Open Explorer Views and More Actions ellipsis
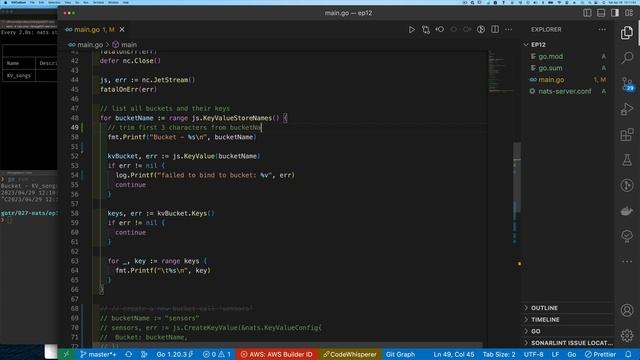The image size is (640, 360). [x=602, y=29]
